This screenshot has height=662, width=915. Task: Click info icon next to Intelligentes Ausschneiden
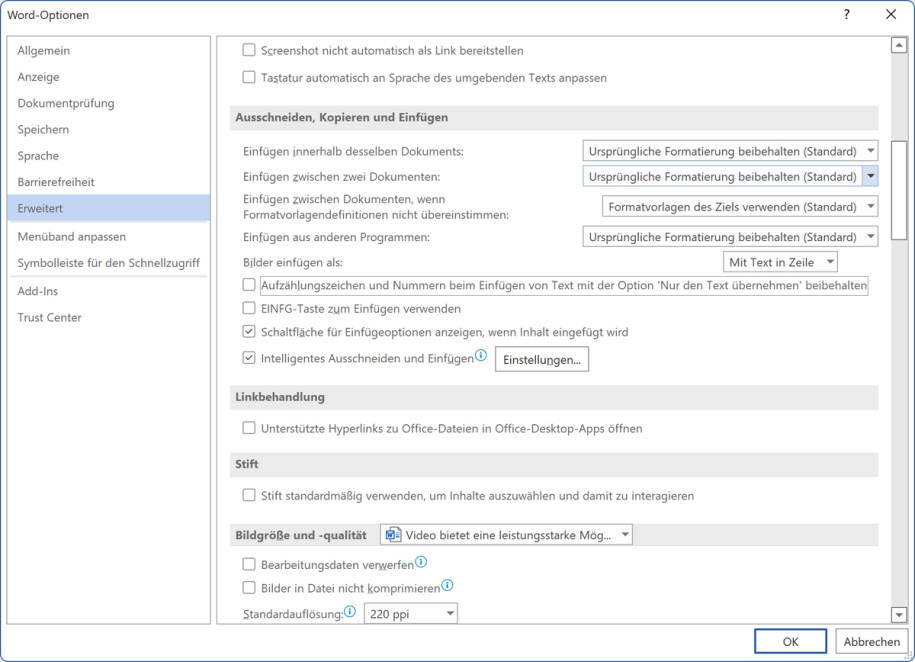pyautogui.click(x=481, y=356)
